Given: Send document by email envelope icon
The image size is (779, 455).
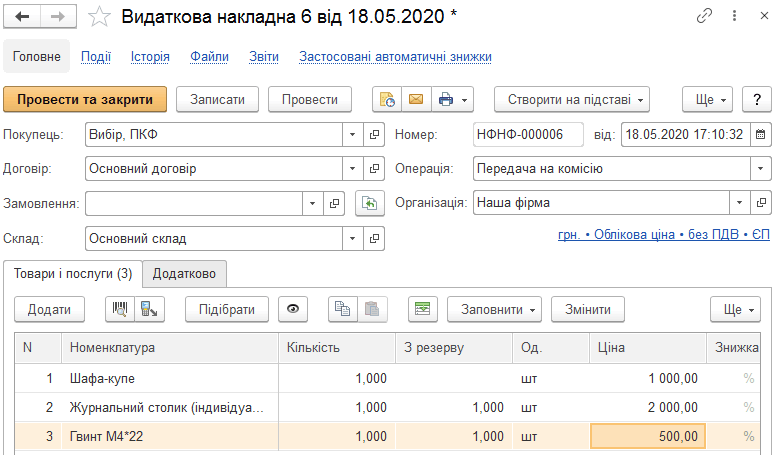Looking at the screenshot, I should click(x=416, y=99).
